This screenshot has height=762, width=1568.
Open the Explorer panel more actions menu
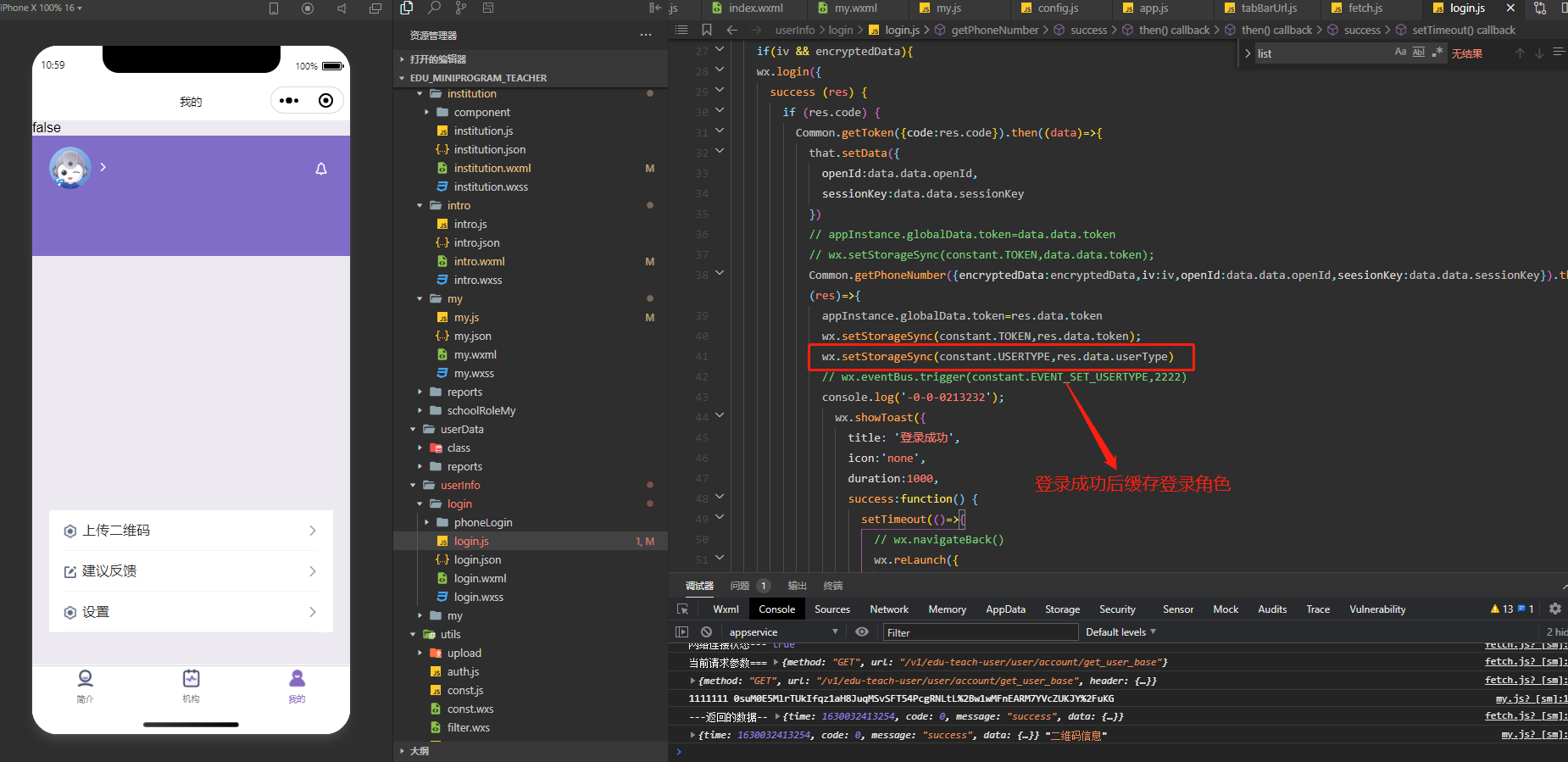point(646,35)
